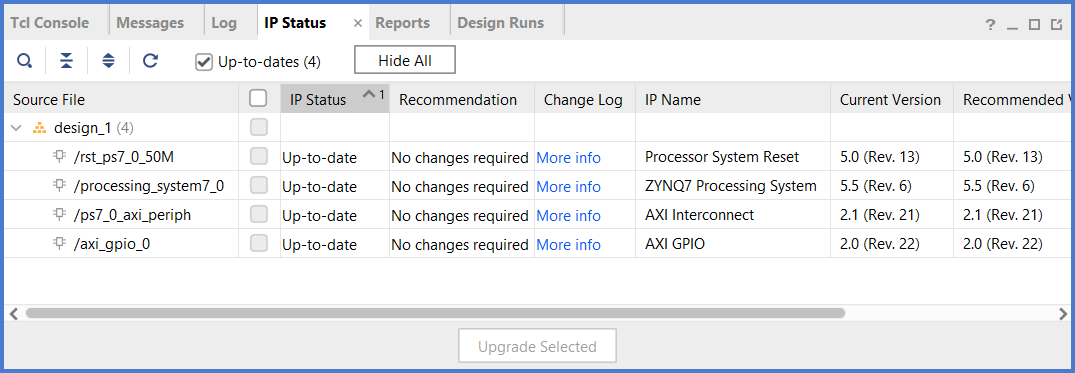1075x373 pixels.
Task: Click the design_1 block design icon
Action: click(x=40, y=128)
